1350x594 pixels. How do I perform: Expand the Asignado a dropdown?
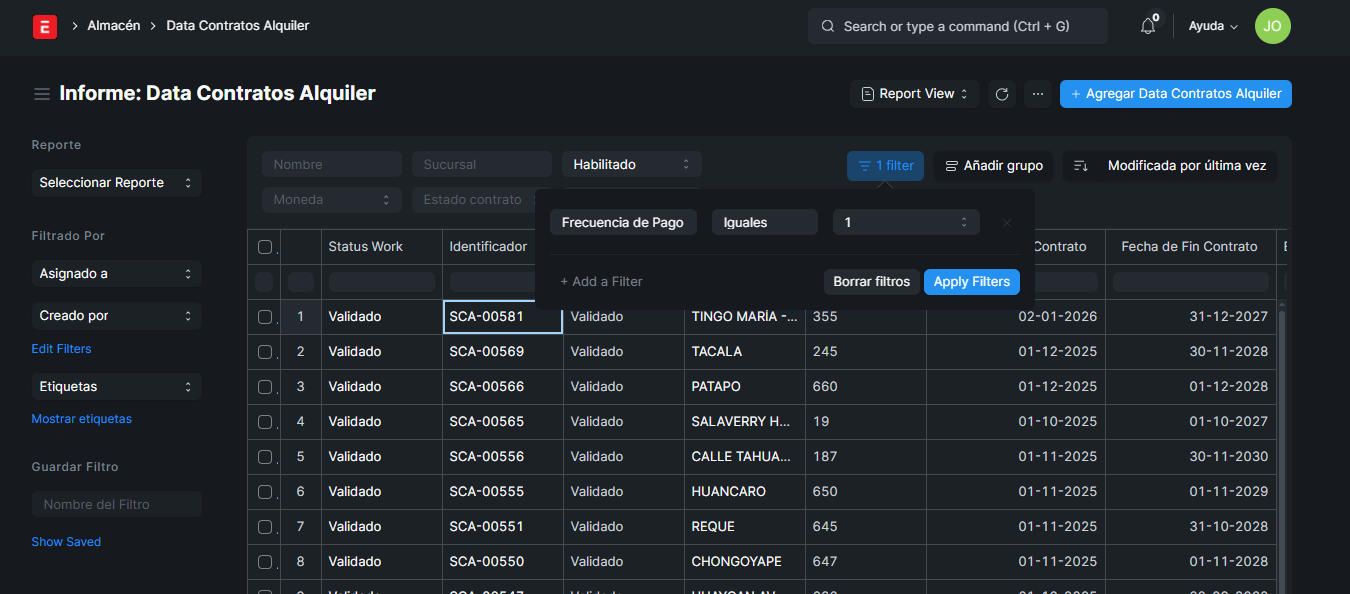point(116,274)
